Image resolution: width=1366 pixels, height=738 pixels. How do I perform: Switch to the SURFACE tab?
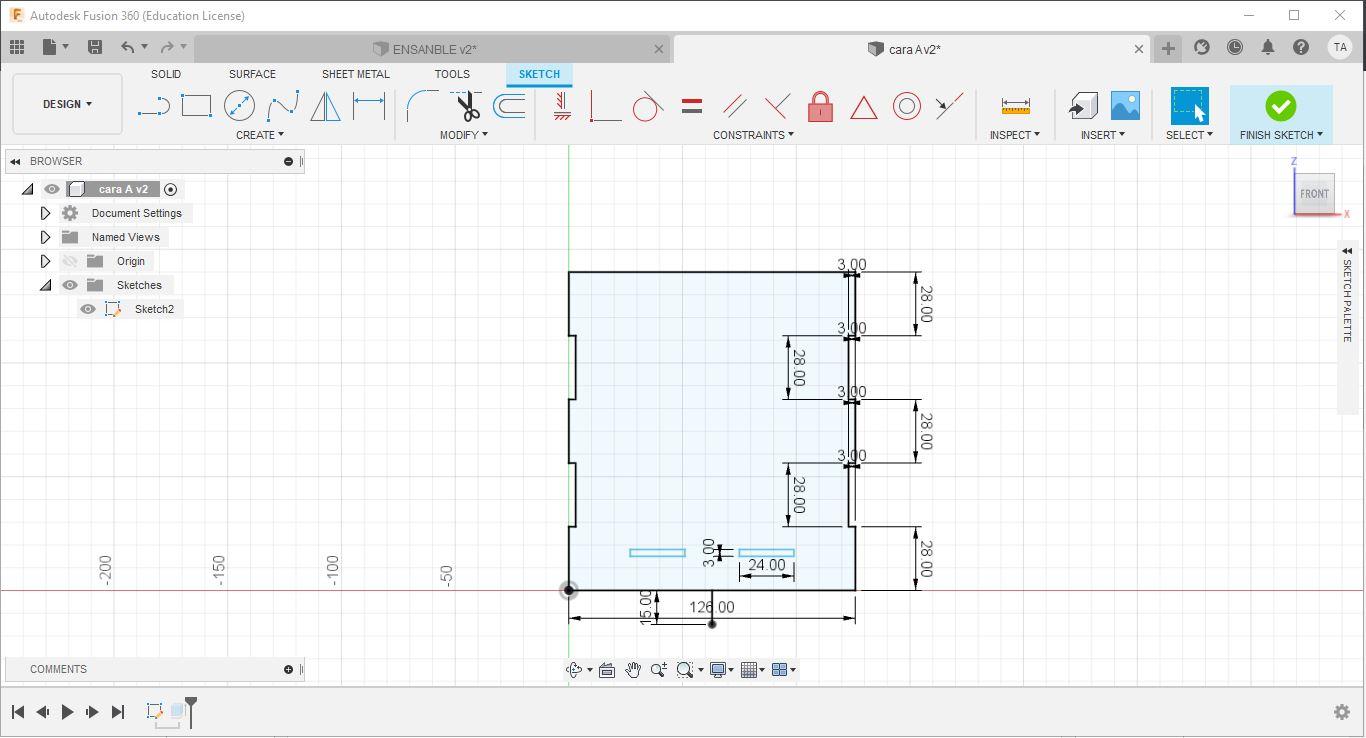coord(252,74)
